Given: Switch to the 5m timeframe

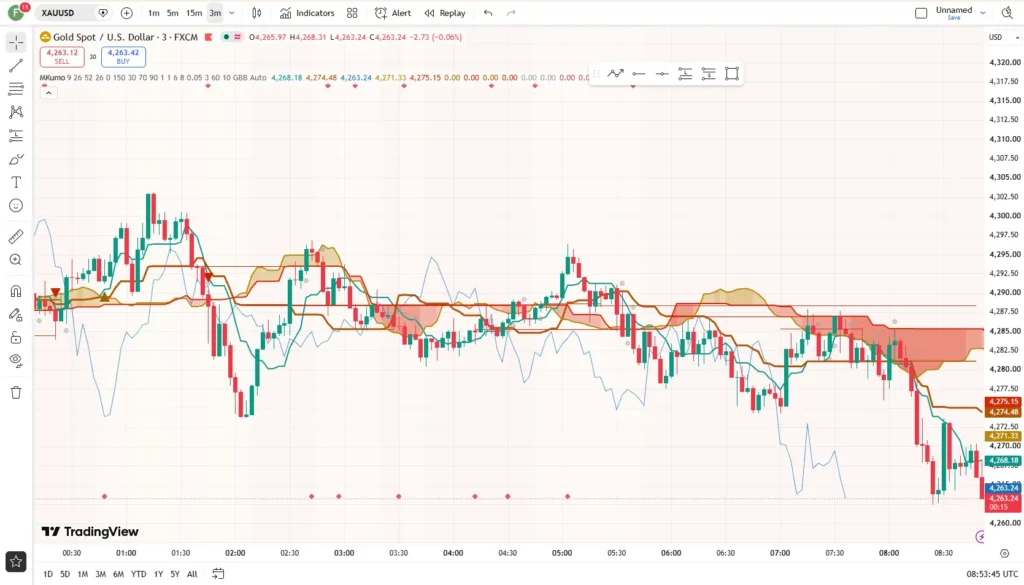Looking at the screenshot, I should 172,13.
